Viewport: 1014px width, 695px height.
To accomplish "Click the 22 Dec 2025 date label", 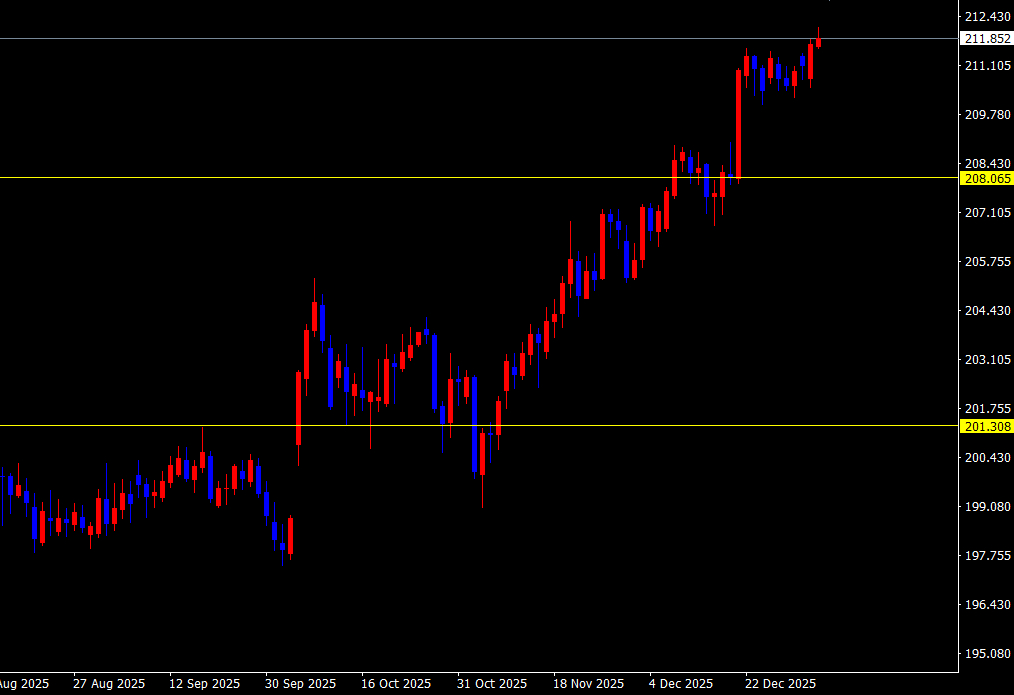I will point(780,683).
